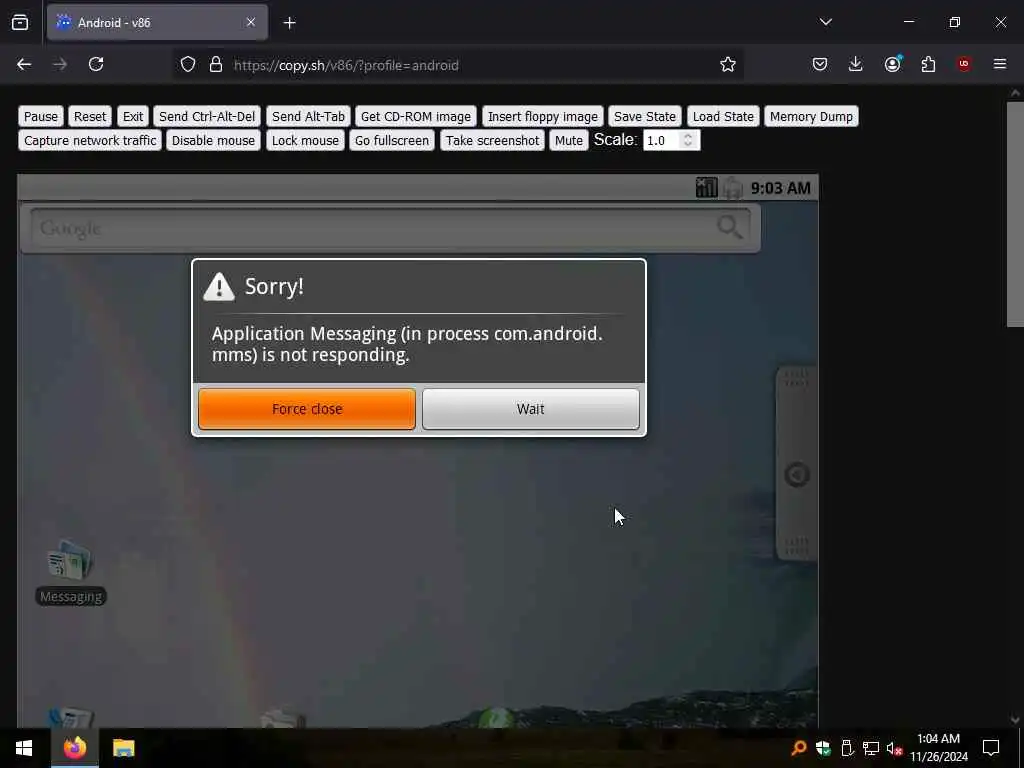Click the Firefox URL address bar
1024x768 pixels.
(x=457, y=65)
